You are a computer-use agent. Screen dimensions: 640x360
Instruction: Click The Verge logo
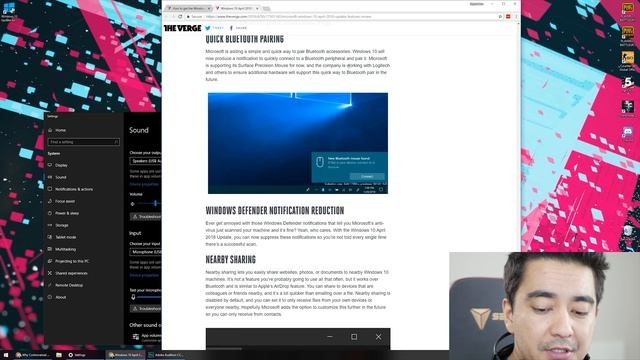point(182,28)
